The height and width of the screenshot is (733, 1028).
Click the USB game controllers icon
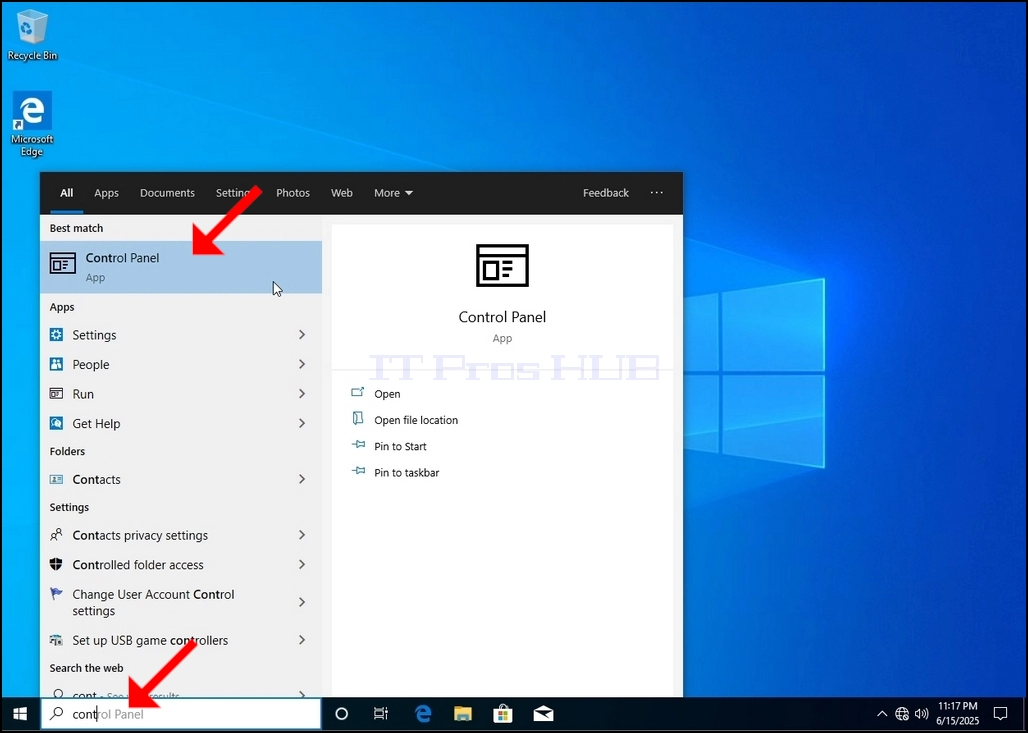tap(56, 641)
